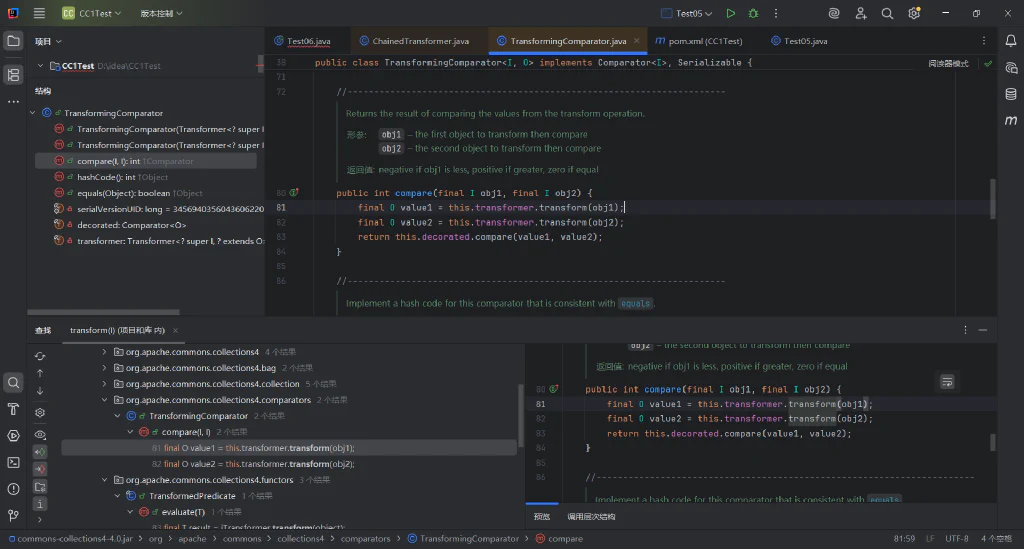Open the editor tabs options menu
The width and height of the screenshot is (1024, 549).
tap(984, 40)
